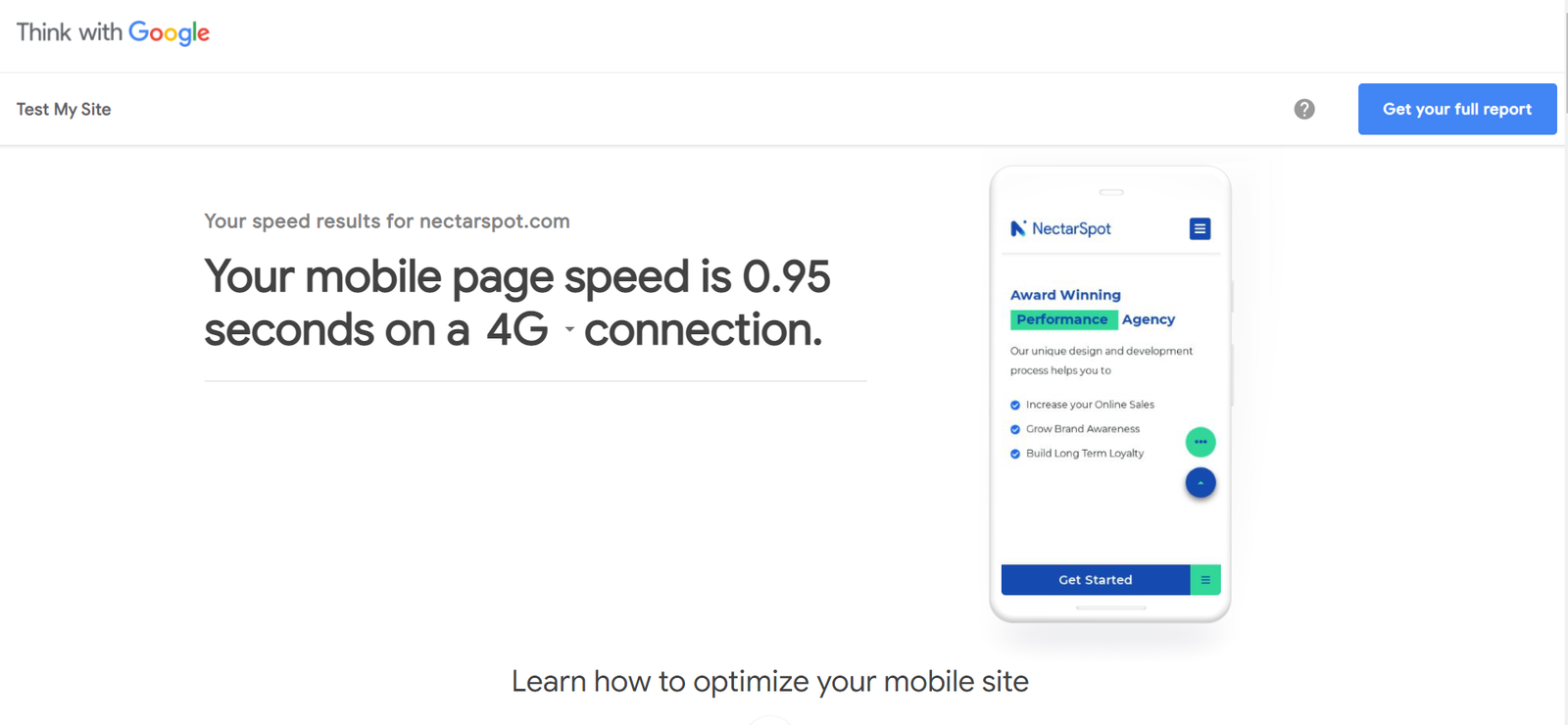Click checkmark beside Grow Brand Awareness

[1015, 429]
